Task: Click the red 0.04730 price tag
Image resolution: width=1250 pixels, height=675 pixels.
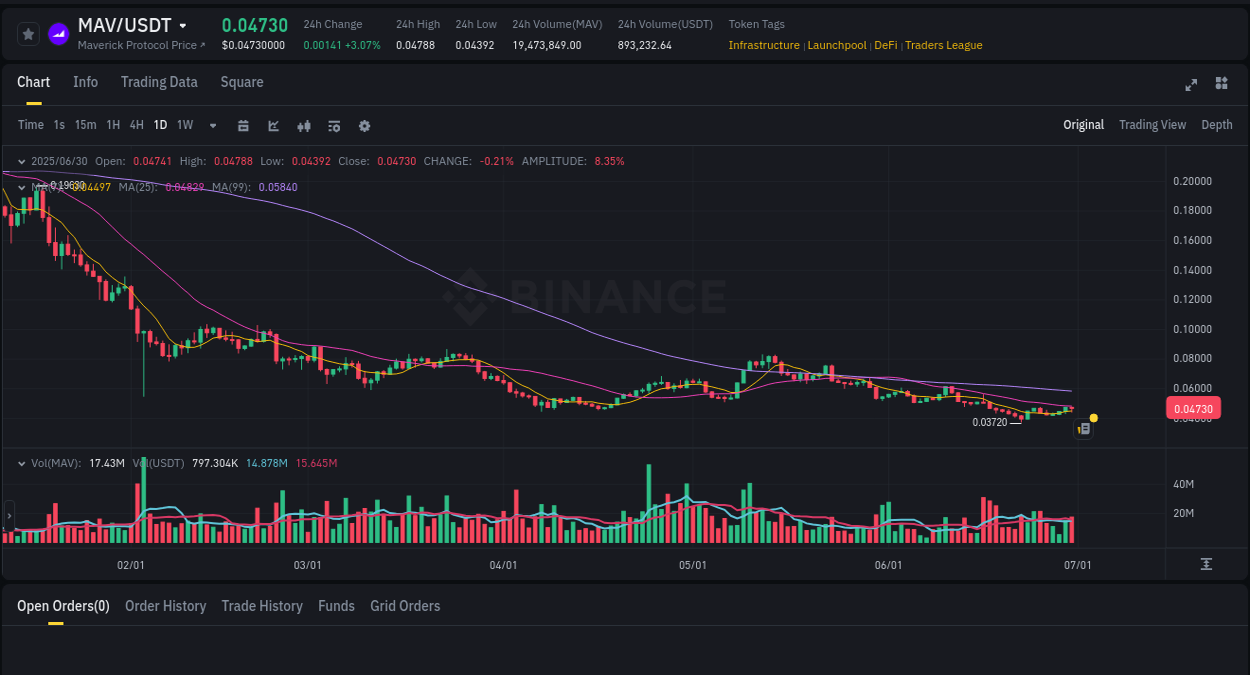Action: pyautogui.click(x=1196, y=408)
